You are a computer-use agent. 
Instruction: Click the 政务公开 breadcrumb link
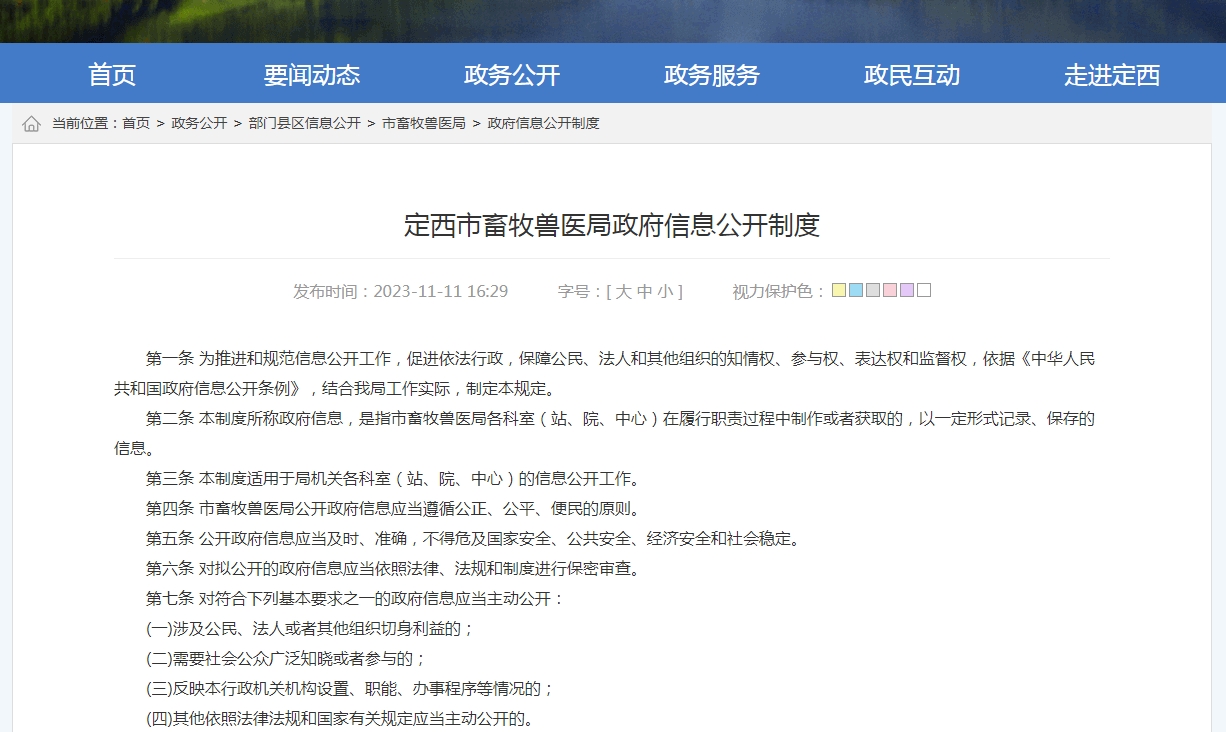(197, 124)
